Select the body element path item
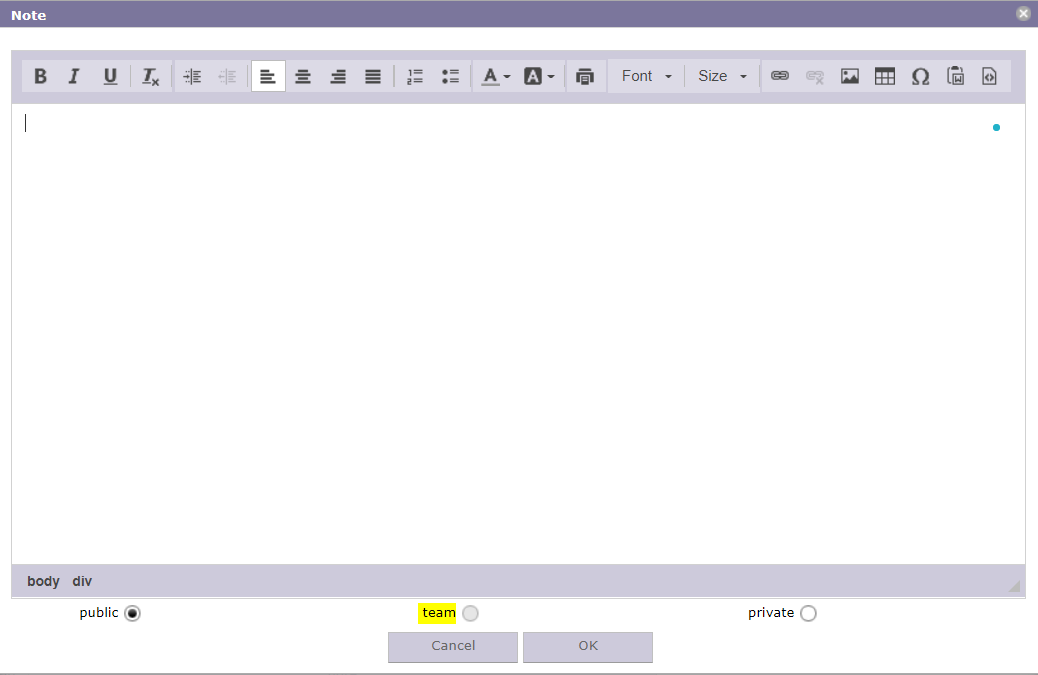The height and width of the screenshot is (675, 1038). click(x=43, y=581)
